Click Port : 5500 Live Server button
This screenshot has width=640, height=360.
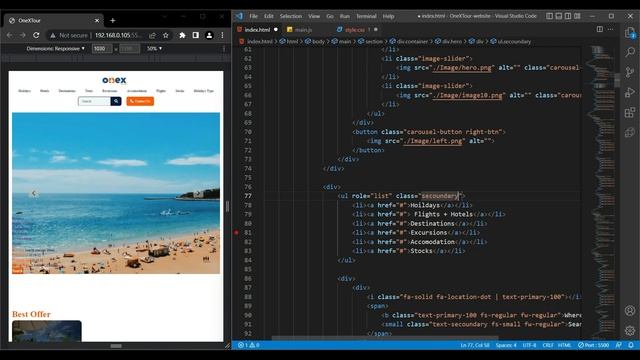(593, 345)
